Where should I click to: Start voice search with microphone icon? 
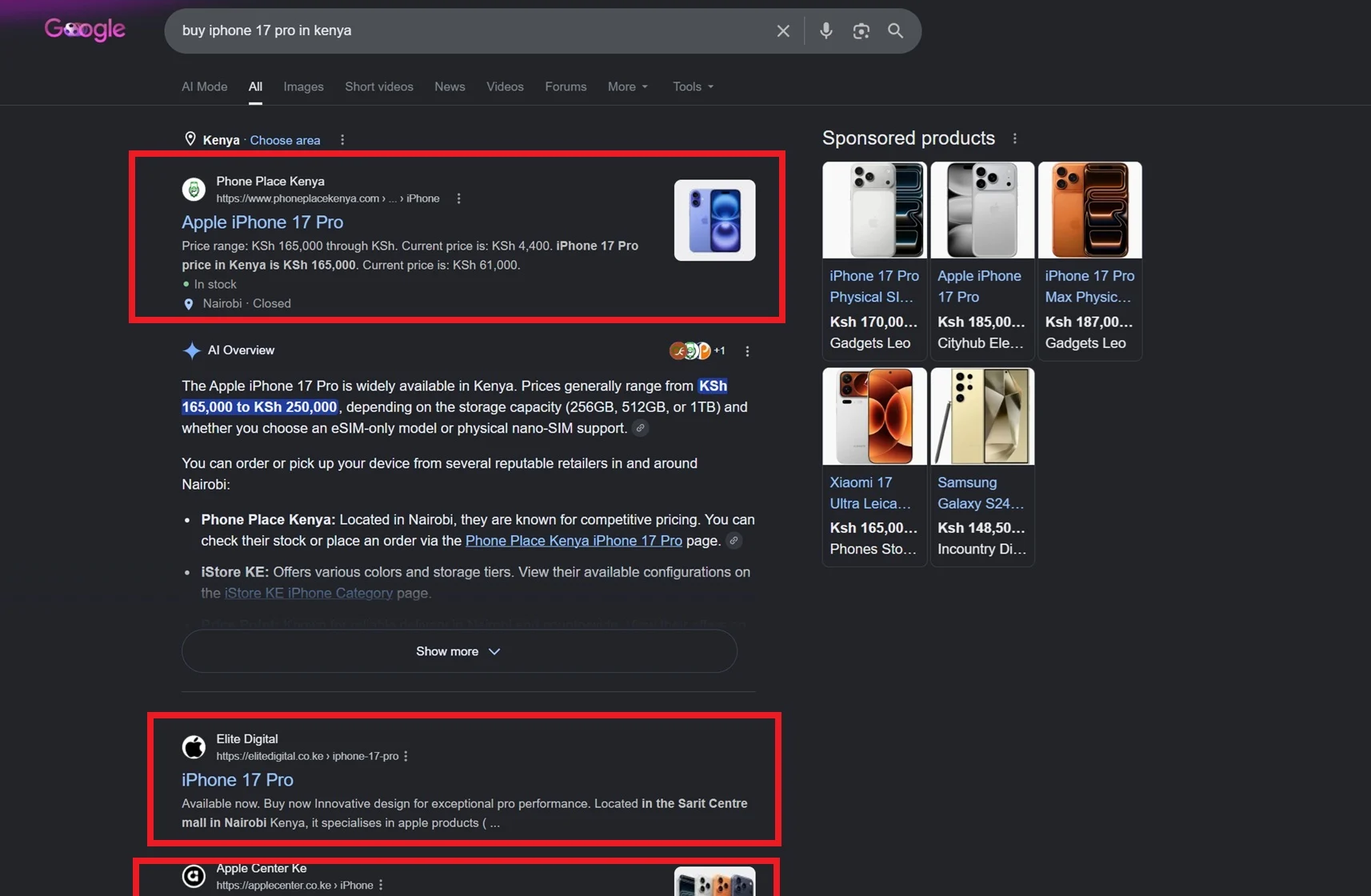pyautogui.click(x=826, y=30)
